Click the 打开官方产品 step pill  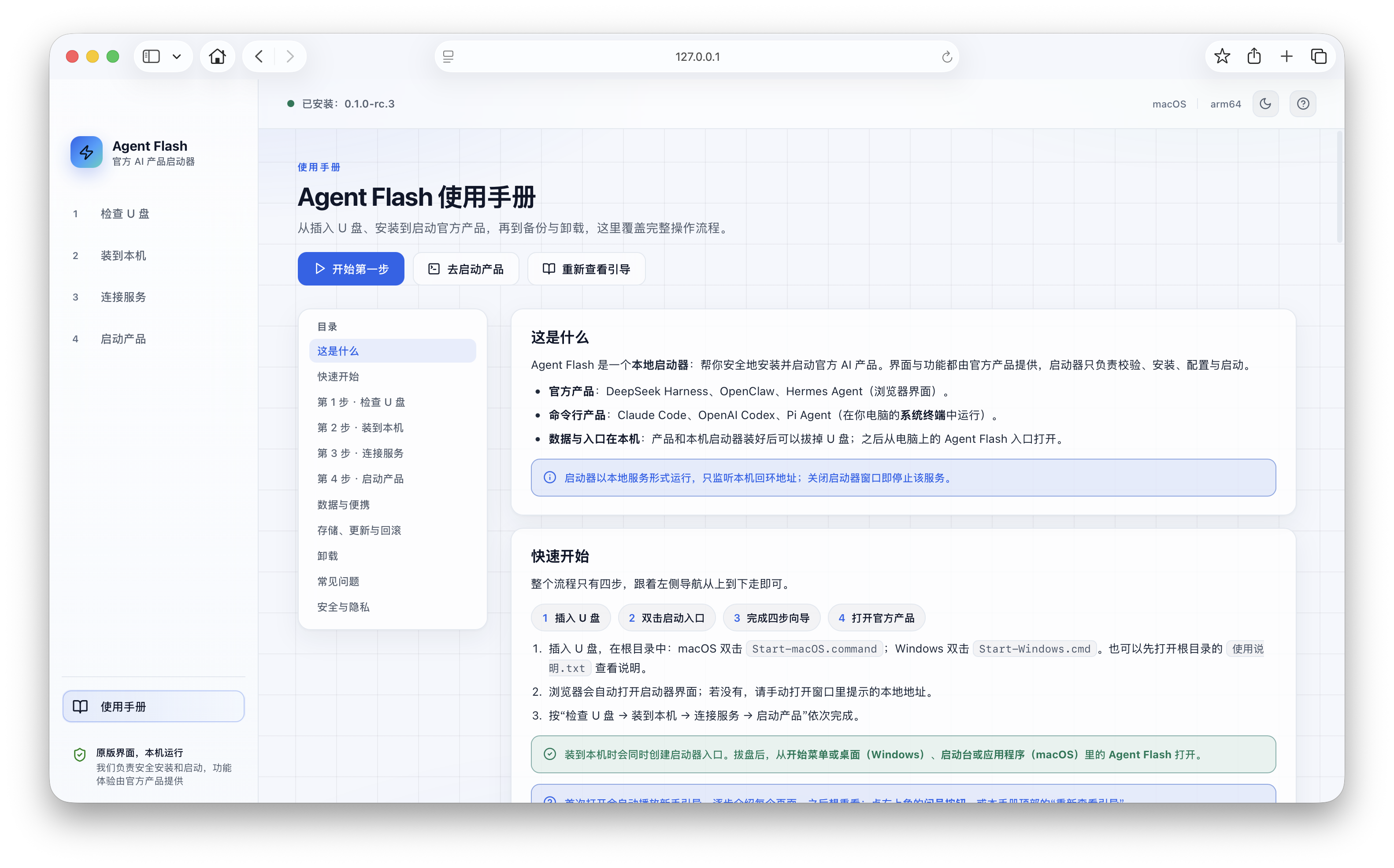(876, 618)
